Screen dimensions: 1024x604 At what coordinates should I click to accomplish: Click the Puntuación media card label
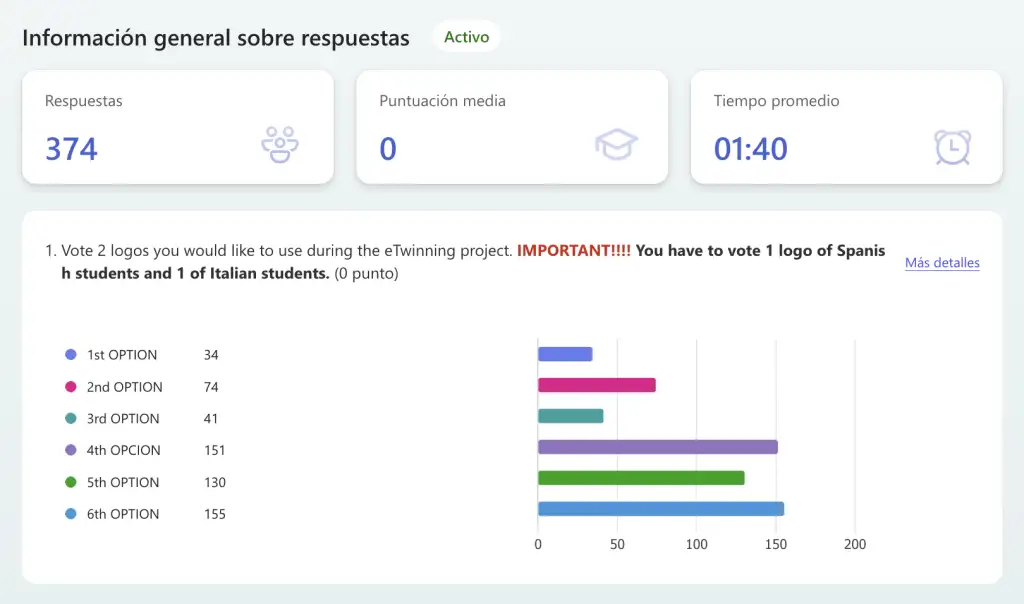442,101
